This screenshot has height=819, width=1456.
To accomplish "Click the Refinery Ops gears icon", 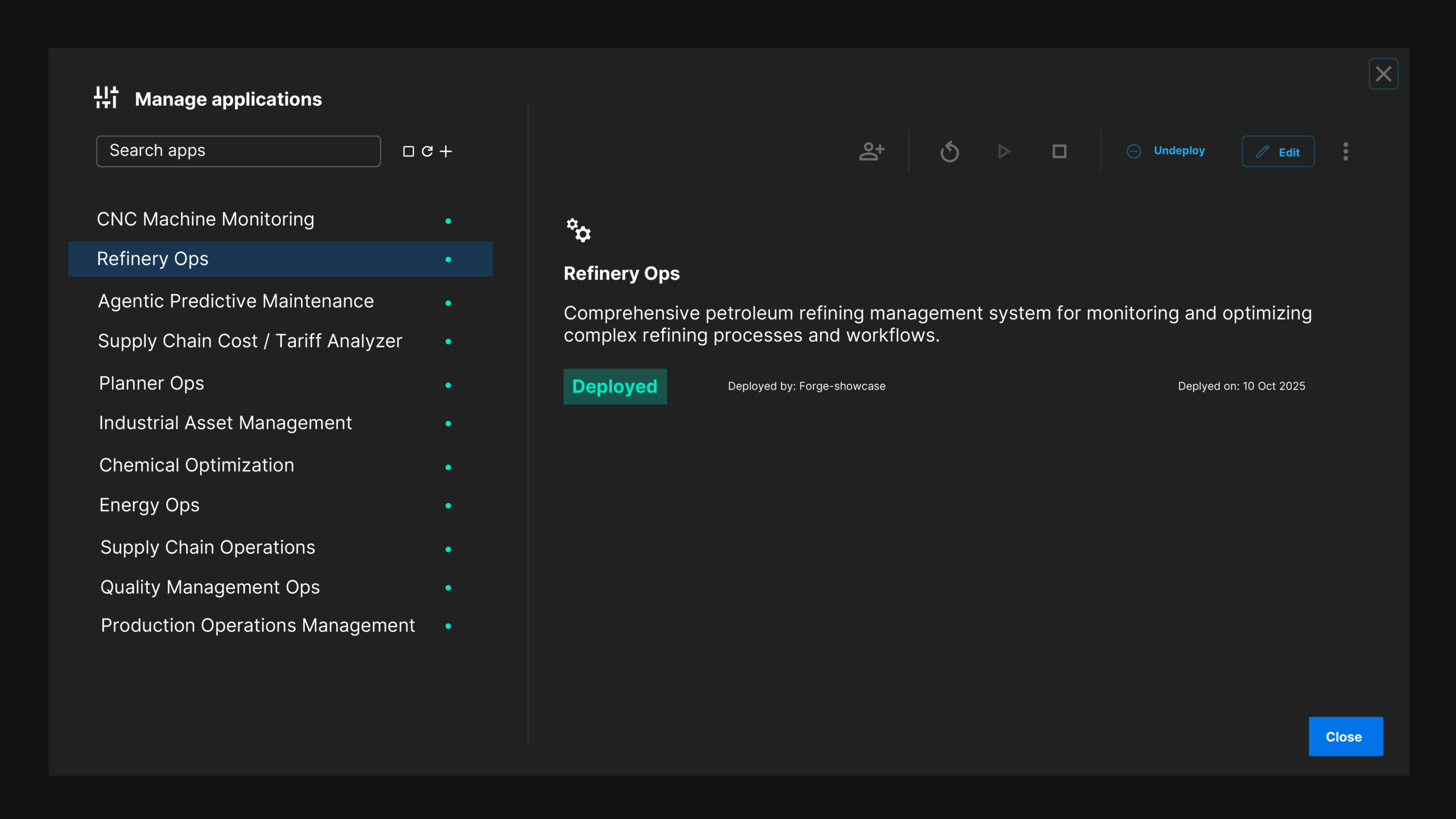I will point(579,230).
